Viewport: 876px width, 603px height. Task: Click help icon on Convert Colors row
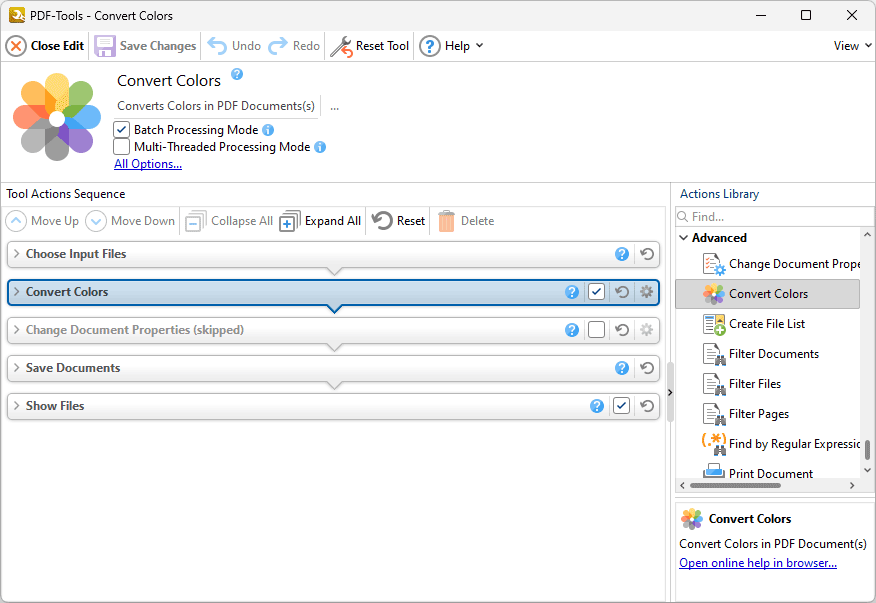[x=572, y=292]
